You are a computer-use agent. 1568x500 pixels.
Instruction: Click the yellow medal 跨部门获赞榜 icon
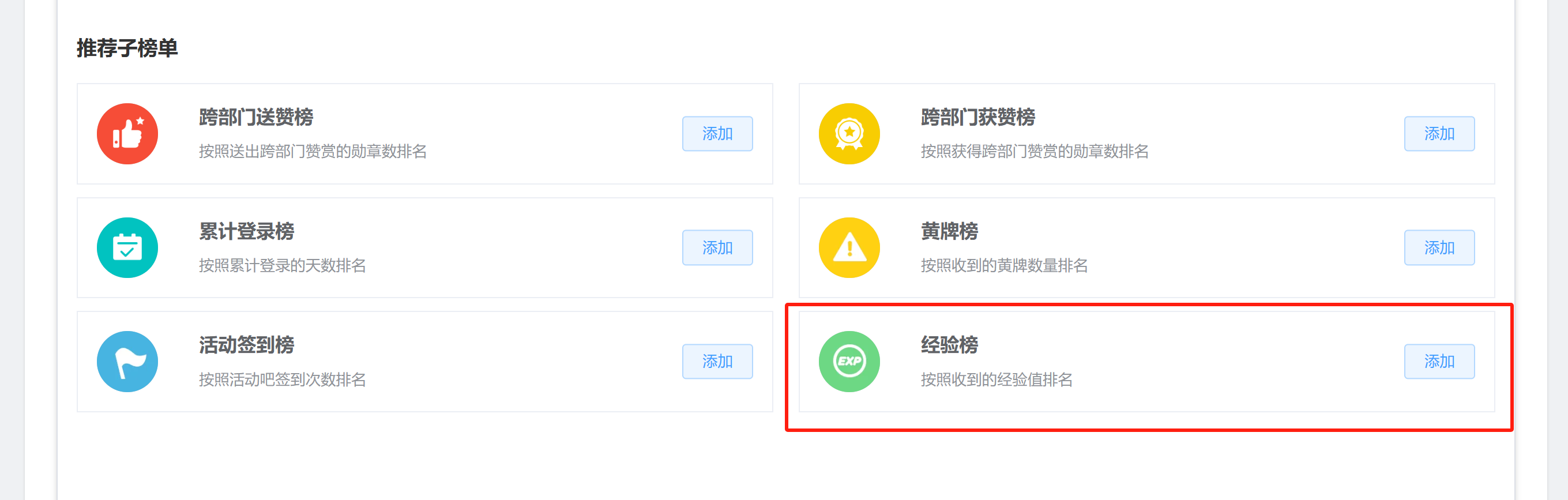[x=849, y=133]
